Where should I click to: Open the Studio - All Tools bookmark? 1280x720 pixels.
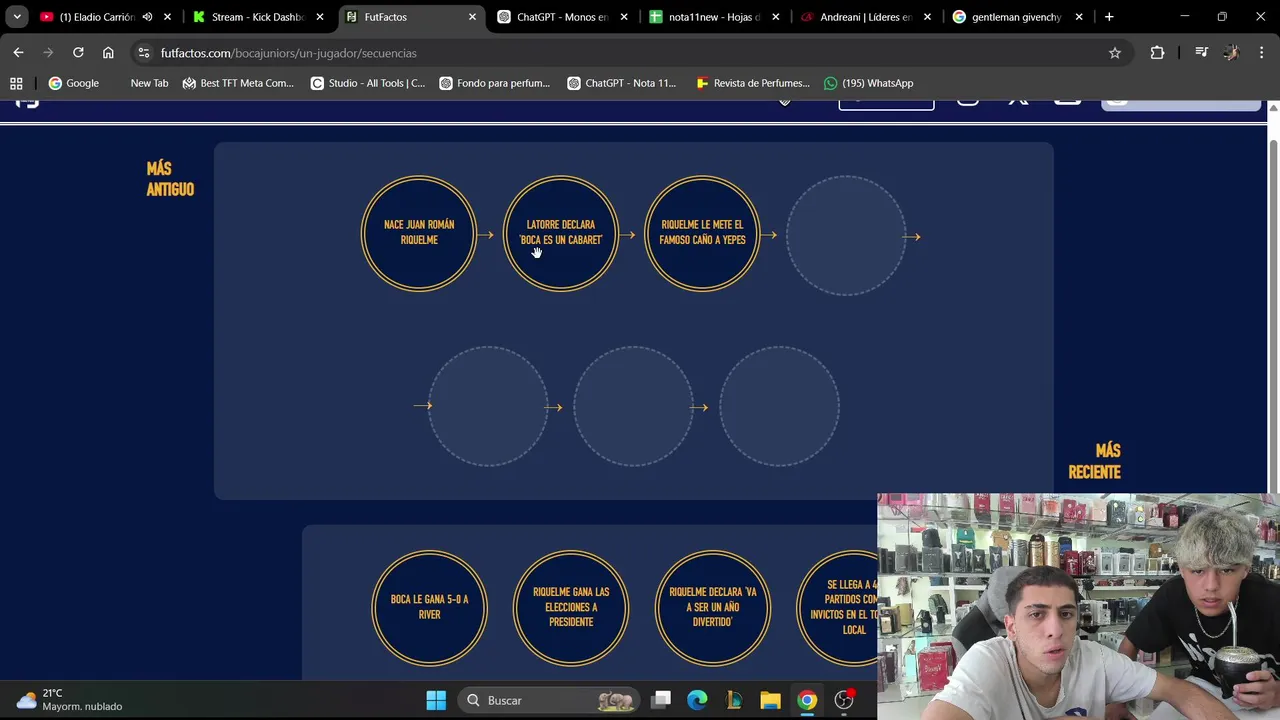coord(368,83)
